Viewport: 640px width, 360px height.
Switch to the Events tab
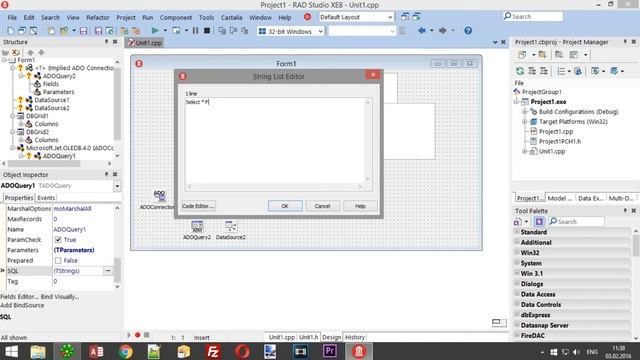(x=46, y=198)
